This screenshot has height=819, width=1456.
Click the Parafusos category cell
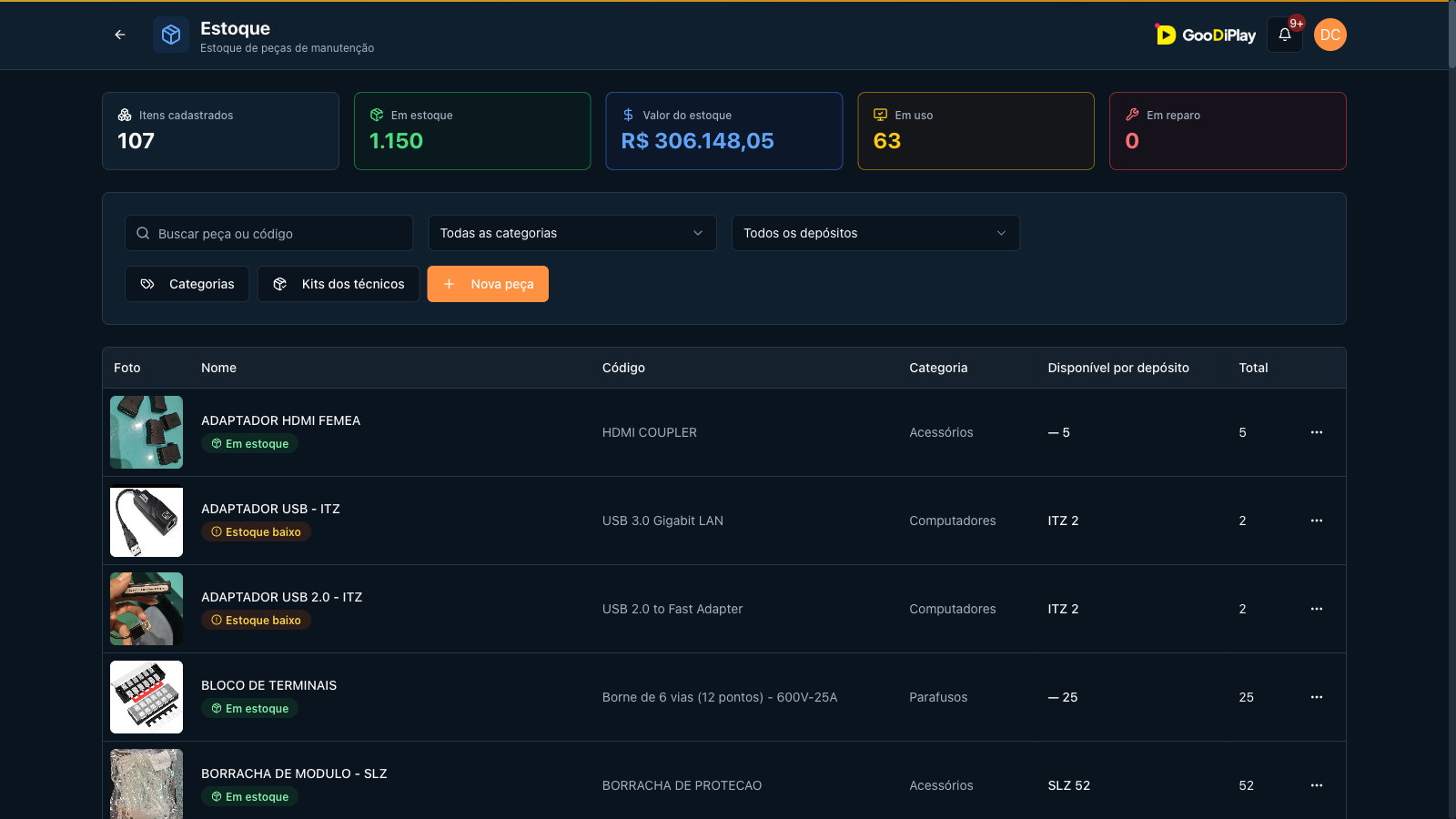click(938, 697)
